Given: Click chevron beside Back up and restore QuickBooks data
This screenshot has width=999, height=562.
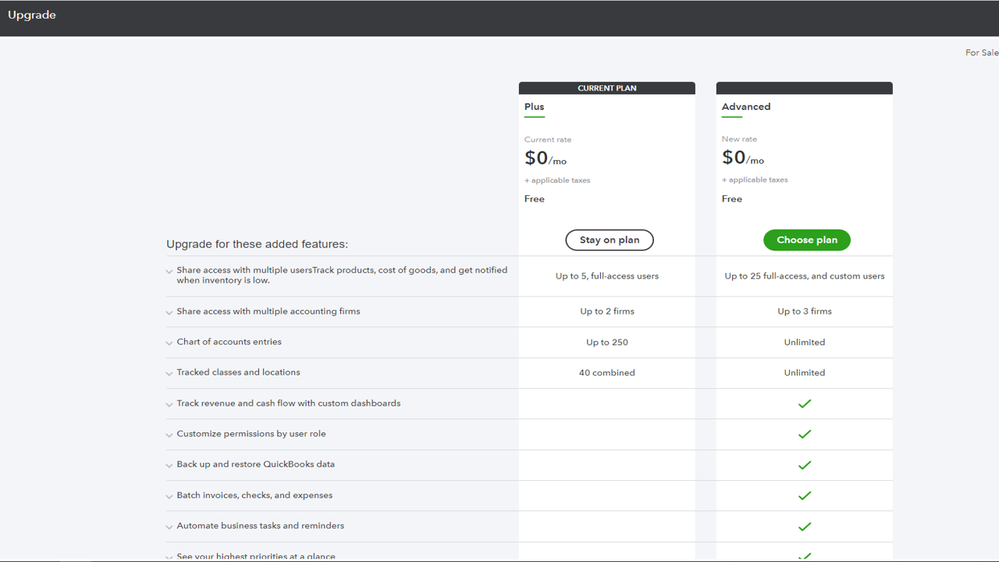Looking at the screenshot, I should click(x=169, y=465).
